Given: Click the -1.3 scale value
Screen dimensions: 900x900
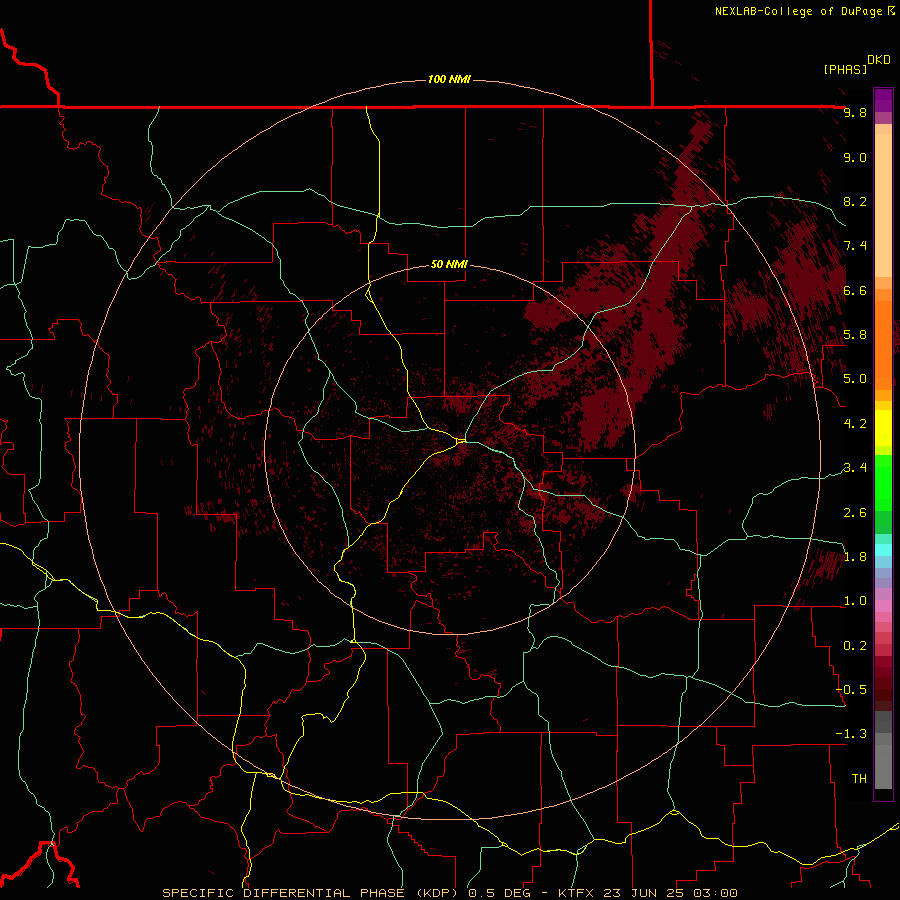Looking at the screenshot, I should [x=852, y=734].
